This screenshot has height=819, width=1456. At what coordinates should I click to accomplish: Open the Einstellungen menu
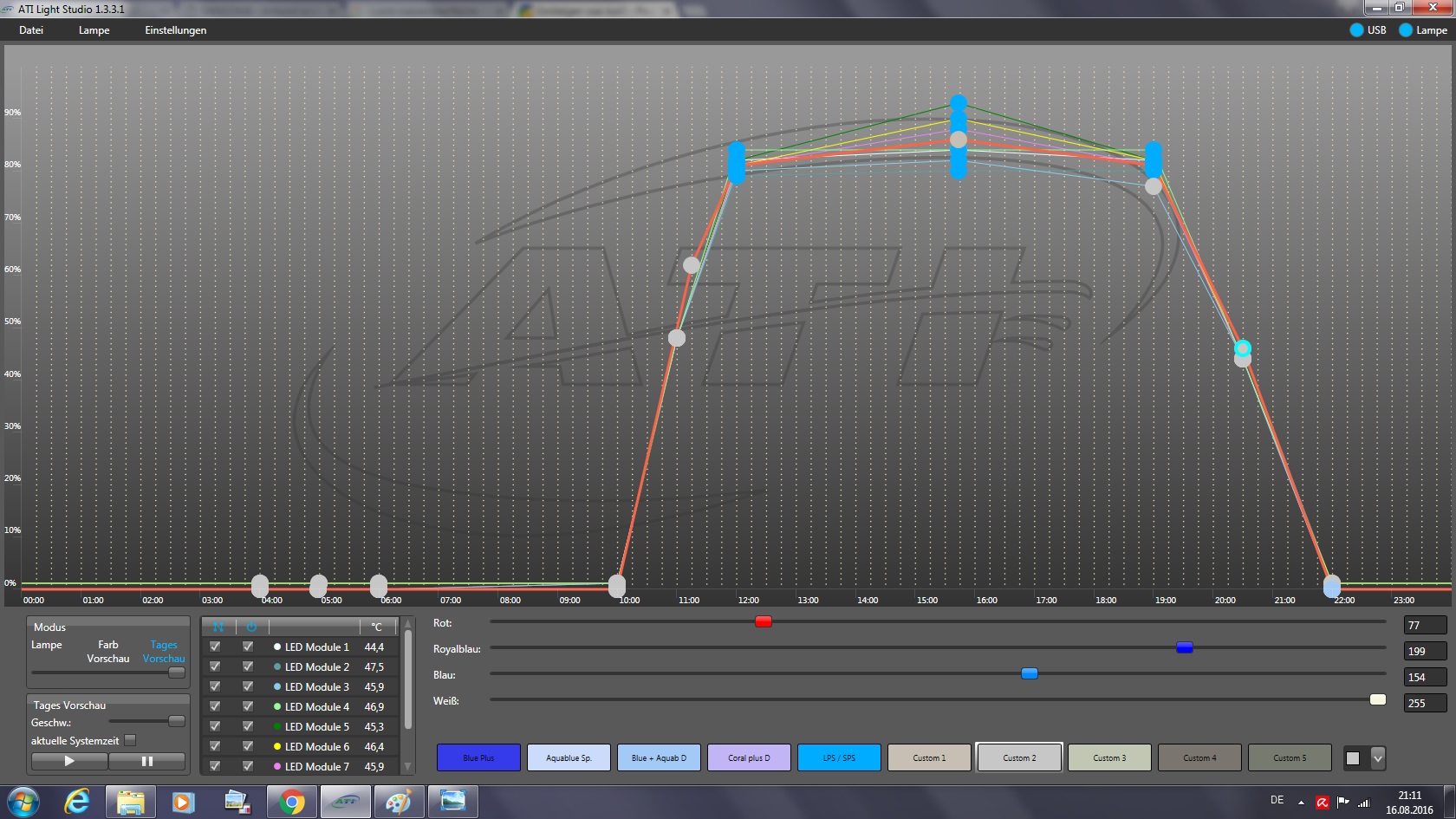click(x=175, y=30)
